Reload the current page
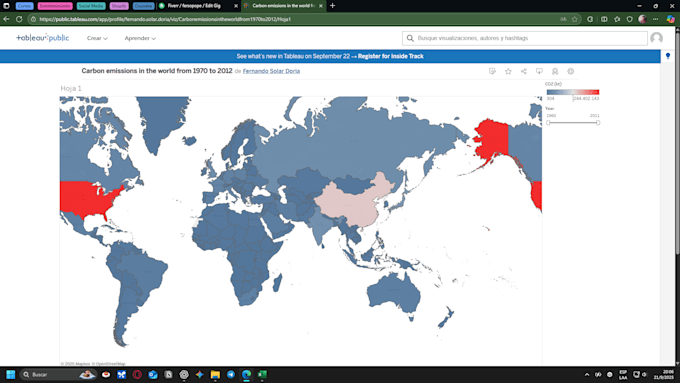680x383 pixels. pos(19,19)
